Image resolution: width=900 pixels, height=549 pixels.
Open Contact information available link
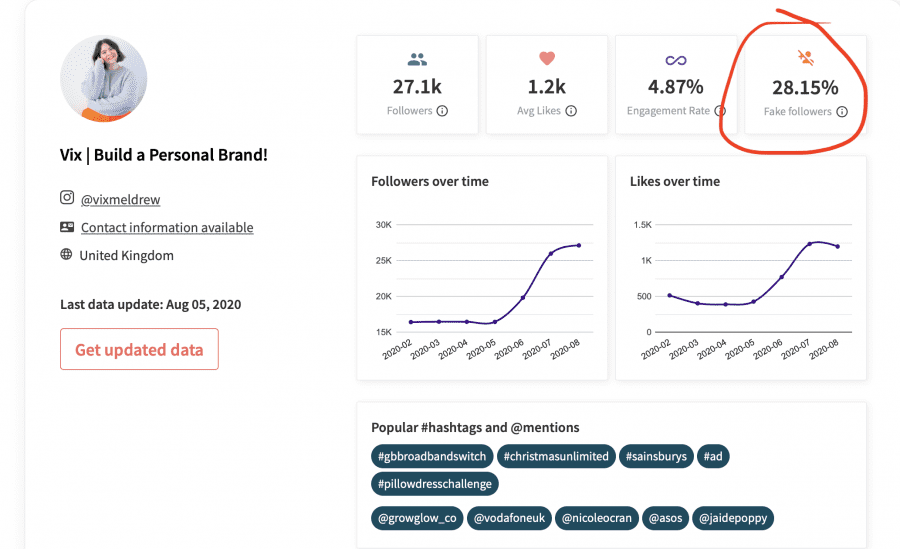[167, 227]
